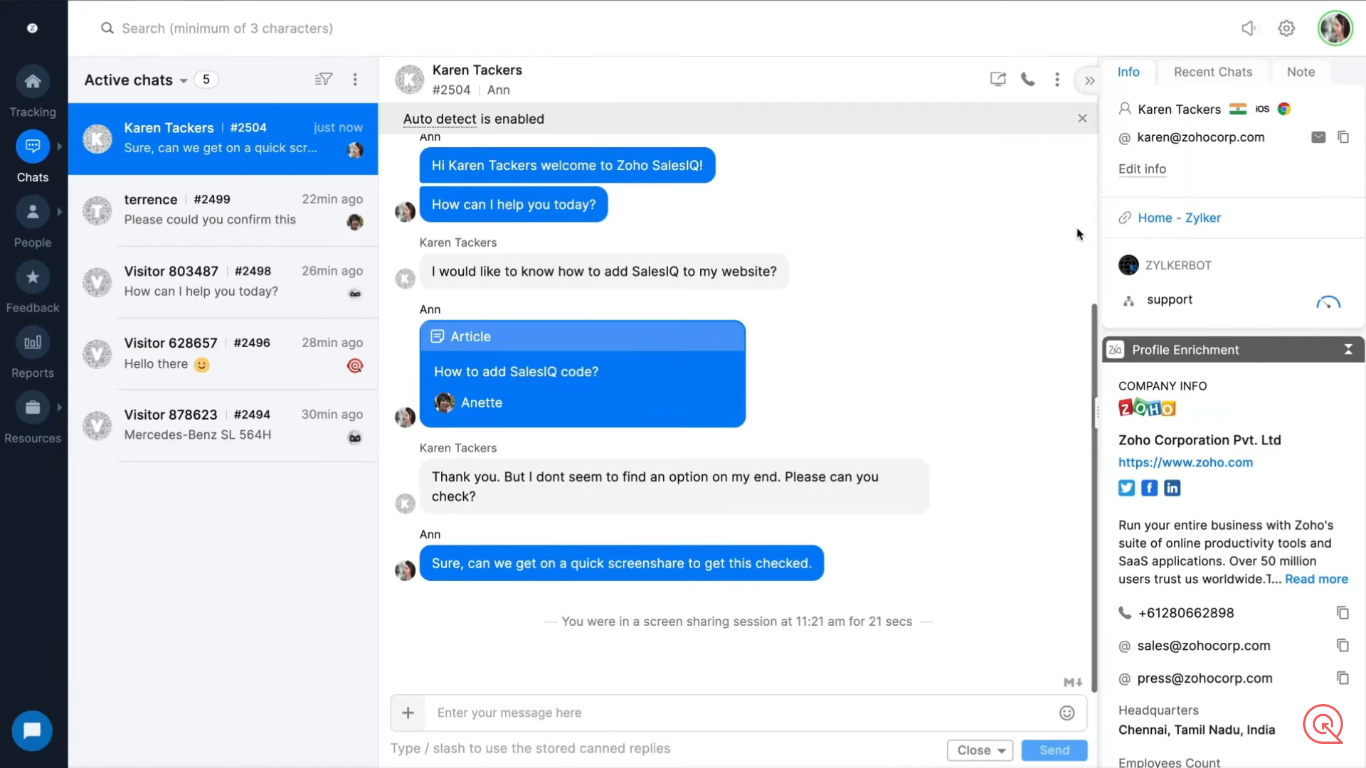Open the How to add SalesIQ code article card
The image size is (1366, 768).
point(583,374)
